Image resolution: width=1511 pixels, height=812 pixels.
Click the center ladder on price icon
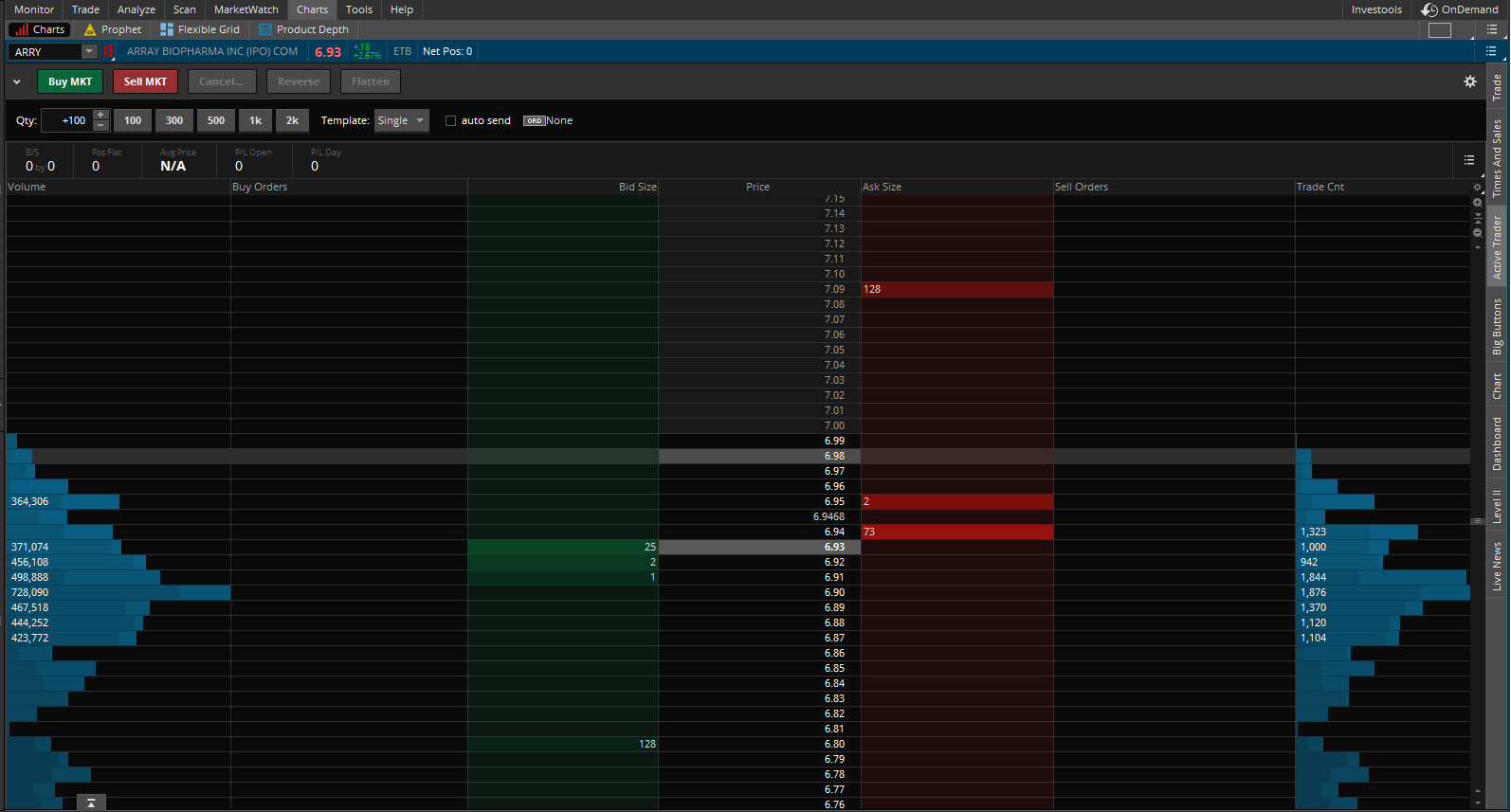tap(1477, 217)
